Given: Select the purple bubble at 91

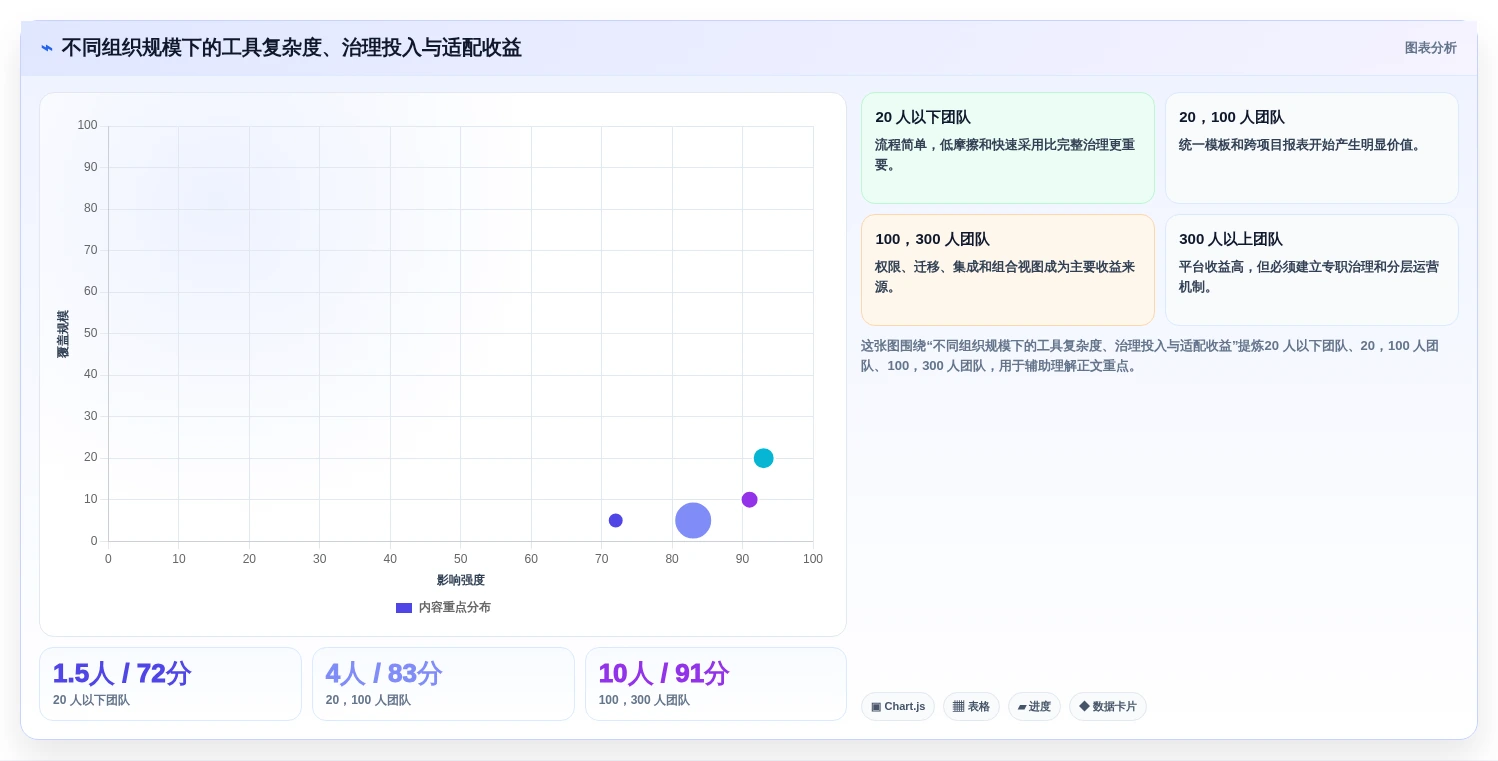Looking at the screenshot, I should click(749, 499).
